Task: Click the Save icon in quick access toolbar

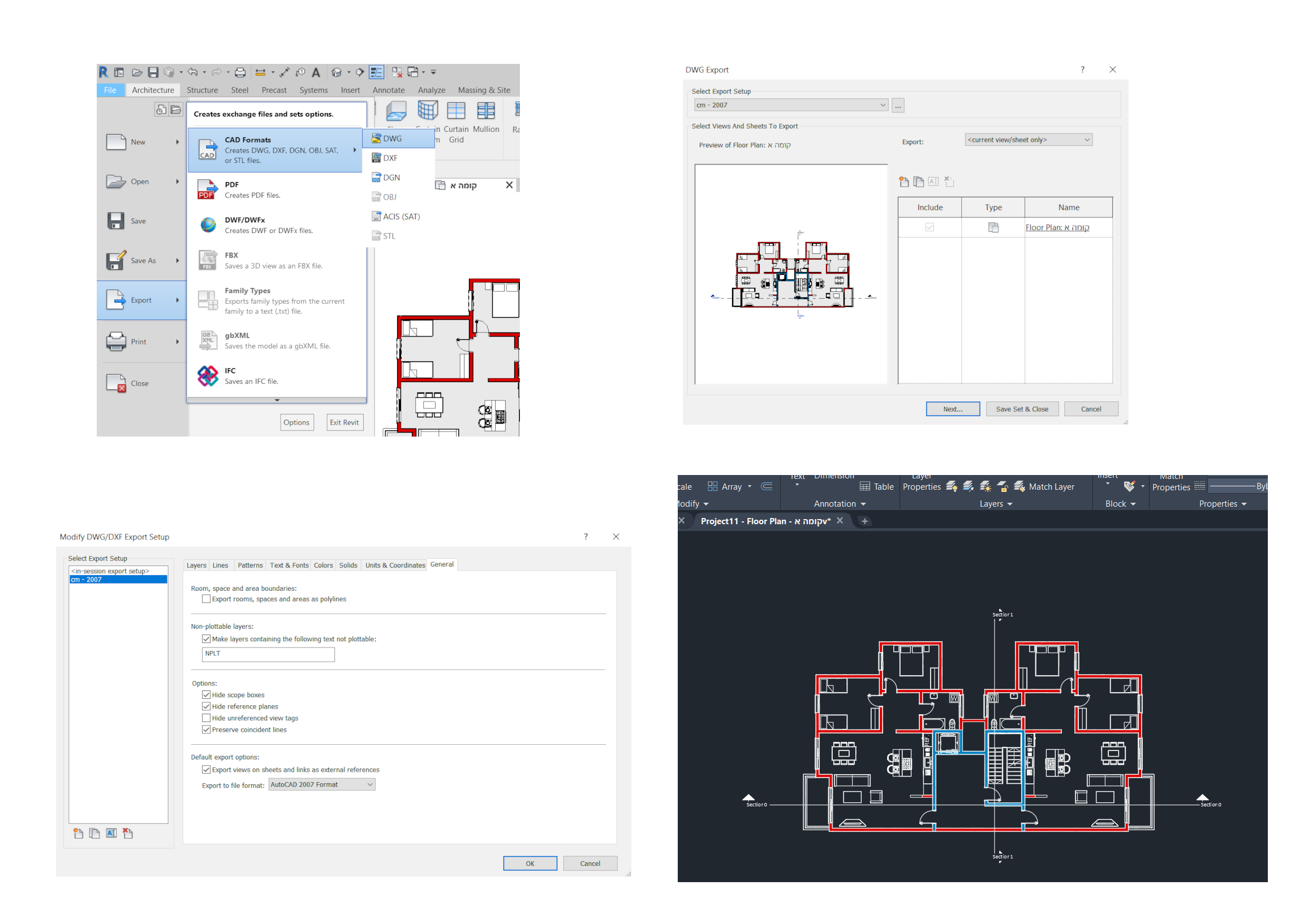Action: (x=153, y=72)
